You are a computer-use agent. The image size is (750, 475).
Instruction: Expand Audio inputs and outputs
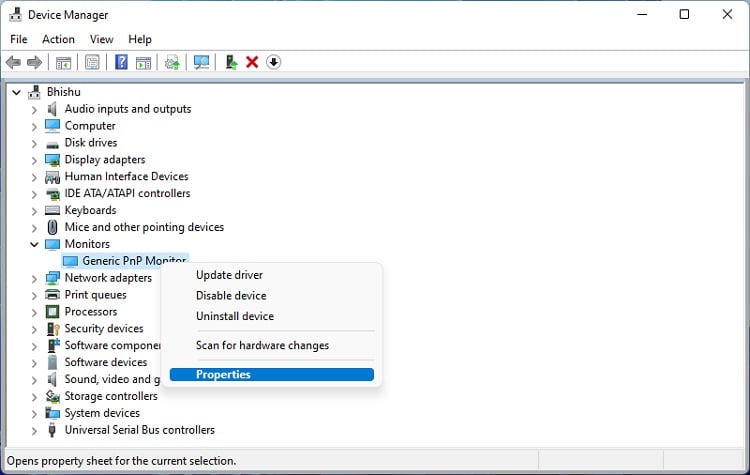[x=34, y=110]
